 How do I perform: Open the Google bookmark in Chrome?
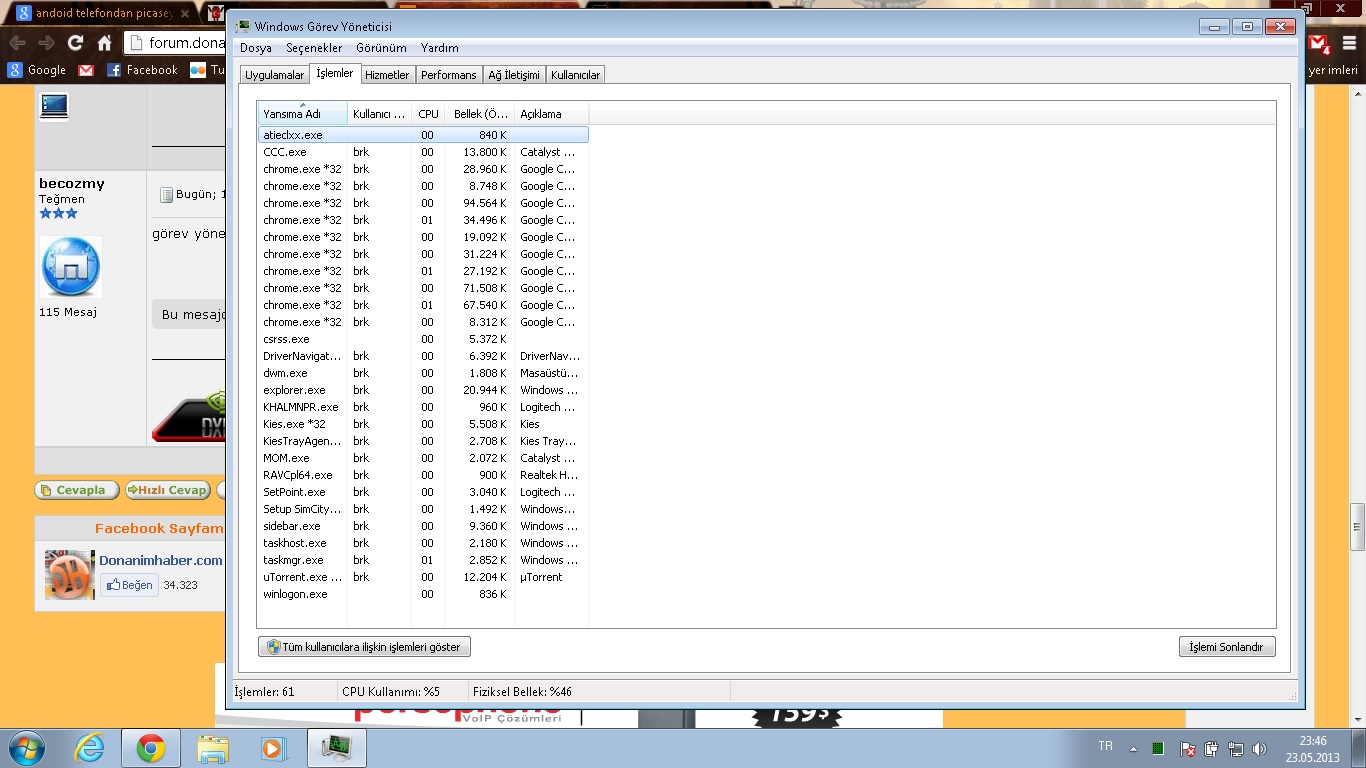[x=37, y=70]
